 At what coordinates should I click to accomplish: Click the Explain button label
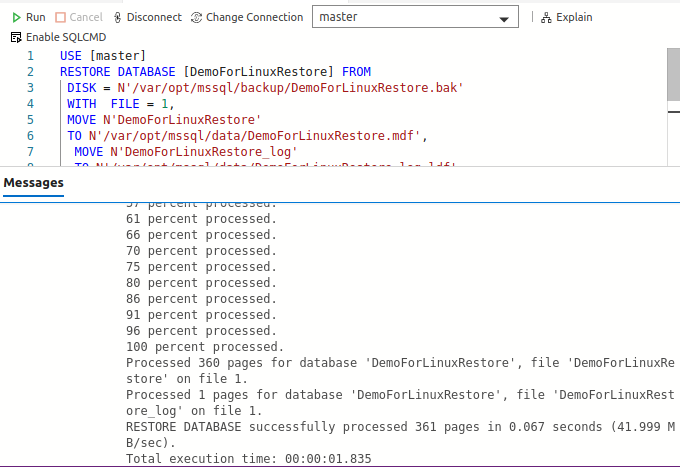pyautogui.click(x=574, y=17)
